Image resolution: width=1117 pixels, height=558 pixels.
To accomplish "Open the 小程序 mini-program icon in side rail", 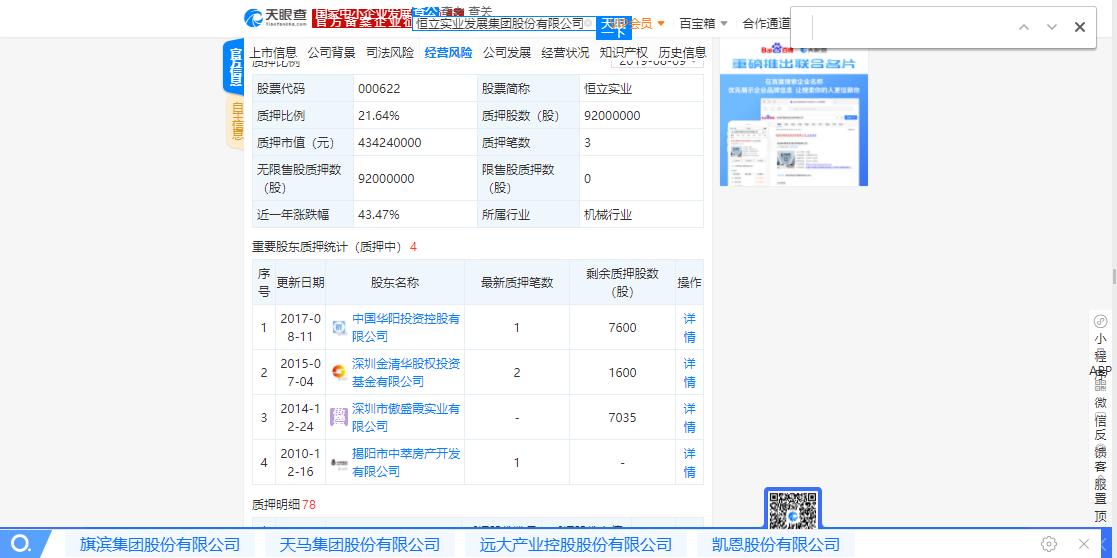I will [1101, 321].
